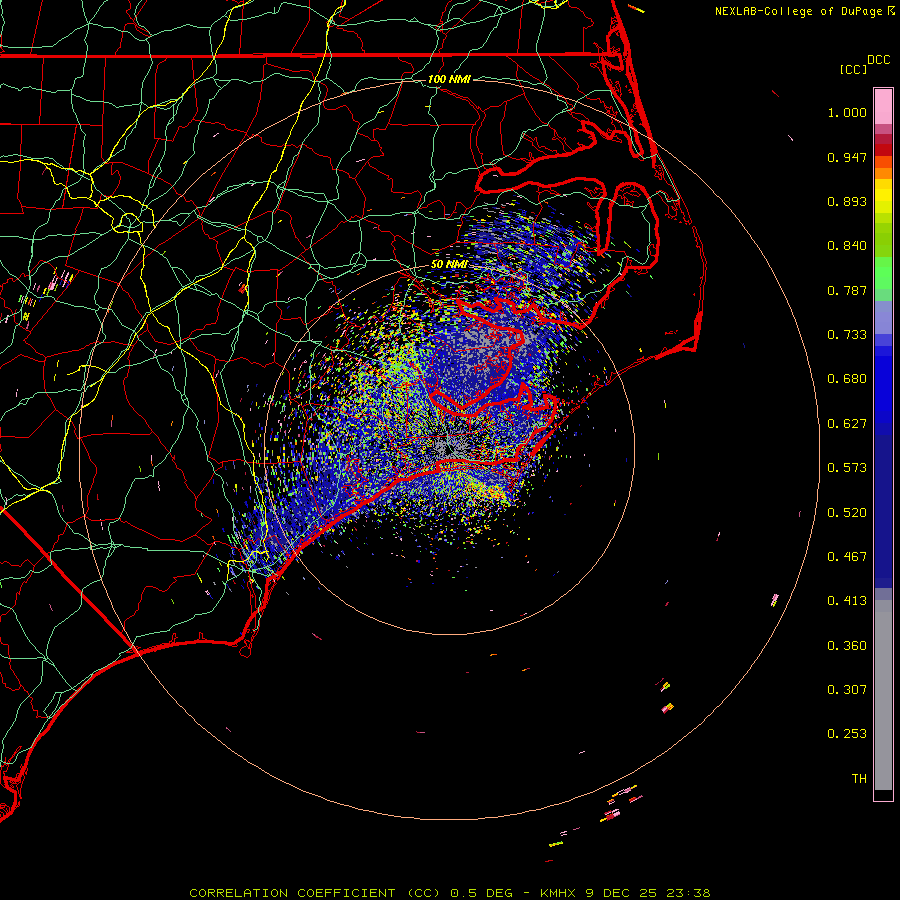The height and width of the screenshot is (900, 900).
Task: Click the TH threshold label
Action: (x=859, y=779)
